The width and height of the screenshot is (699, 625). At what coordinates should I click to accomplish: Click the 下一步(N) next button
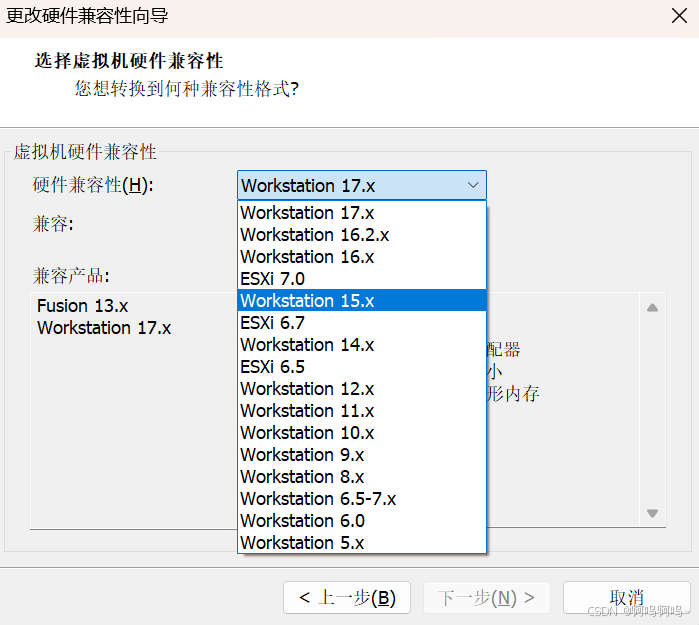(486, 597)
